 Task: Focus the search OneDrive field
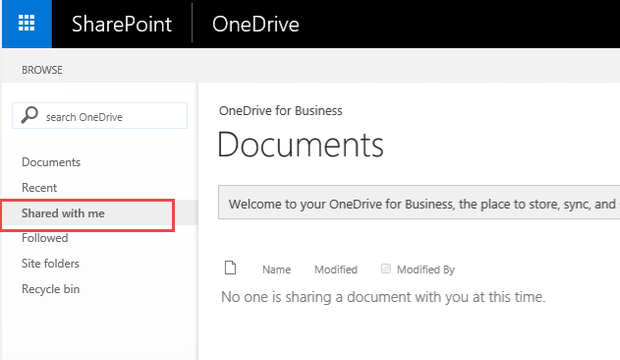click(x=100, y=116)
